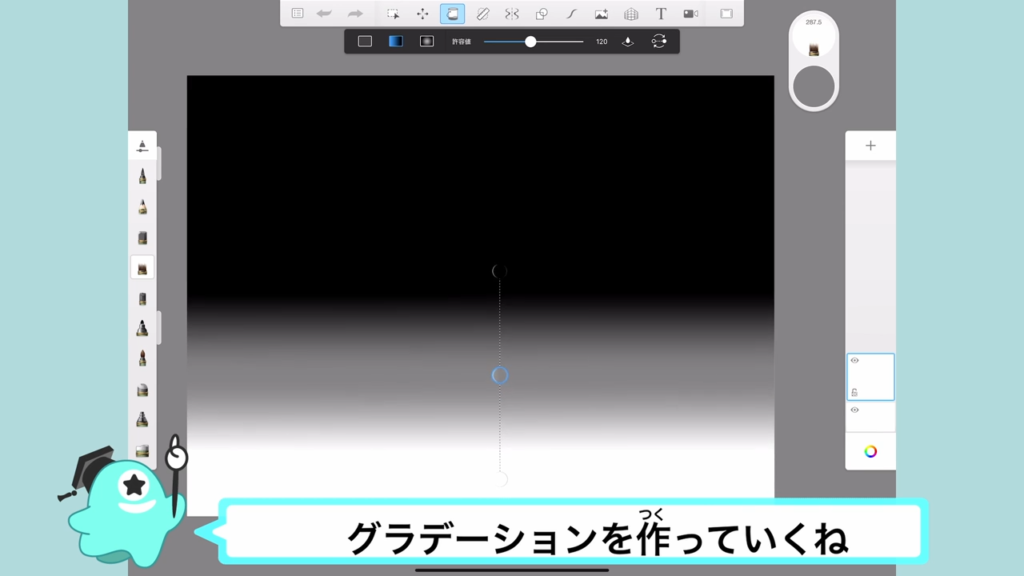This screenshot has height=576, width=1024.
Task: Click the tolerance slider handle
Action: 530,42
